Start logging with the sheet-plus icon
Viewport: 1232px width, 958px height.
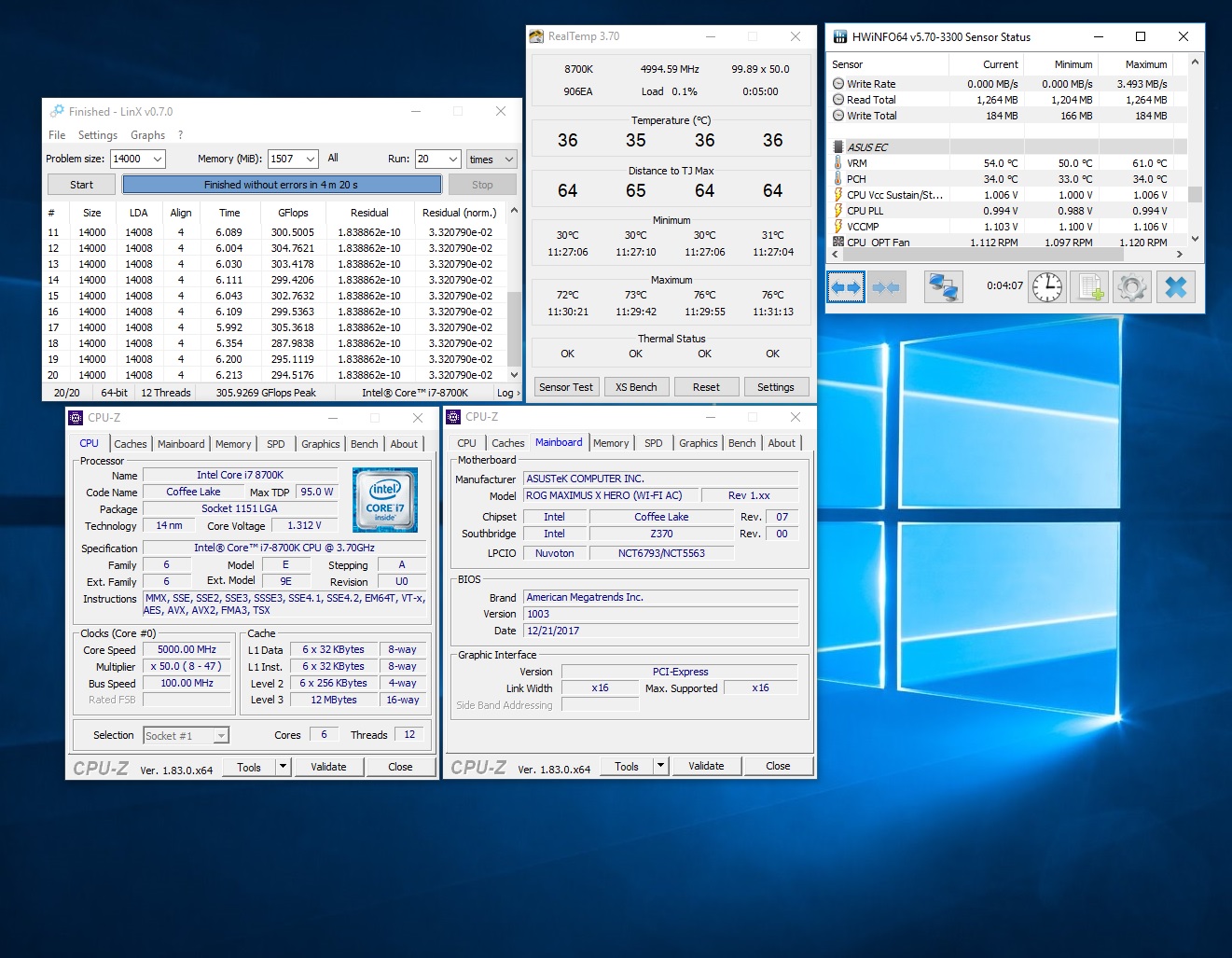[1089, 287]
